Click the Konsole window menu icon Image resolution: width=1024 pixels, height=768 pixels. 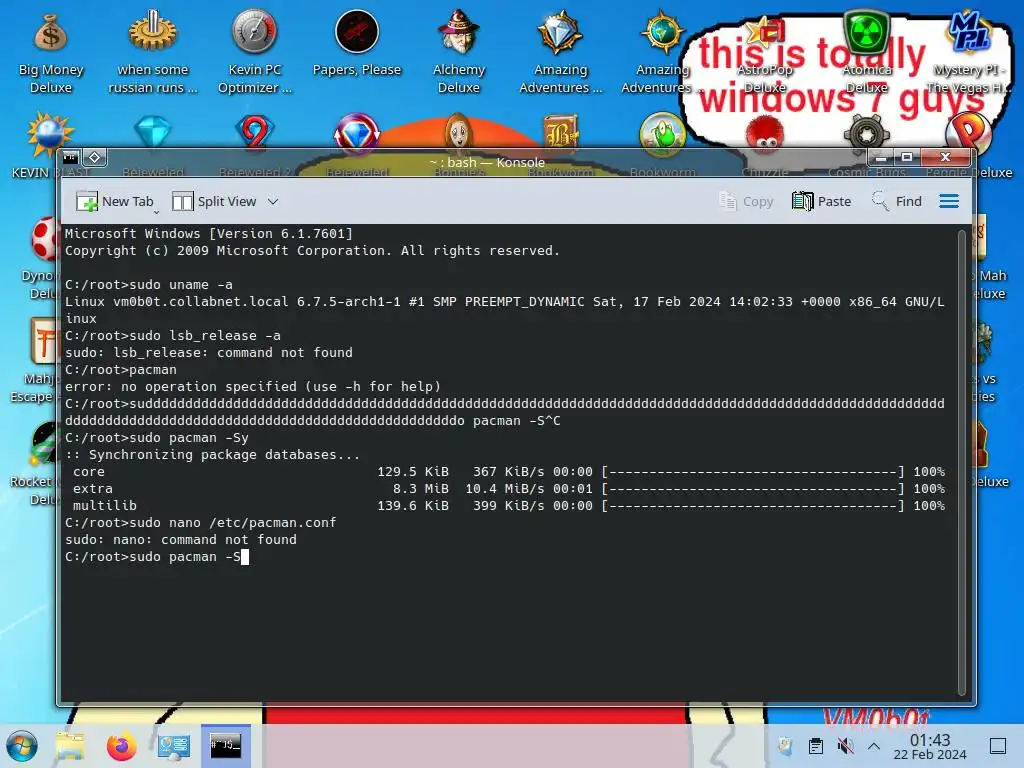(71, 157)
